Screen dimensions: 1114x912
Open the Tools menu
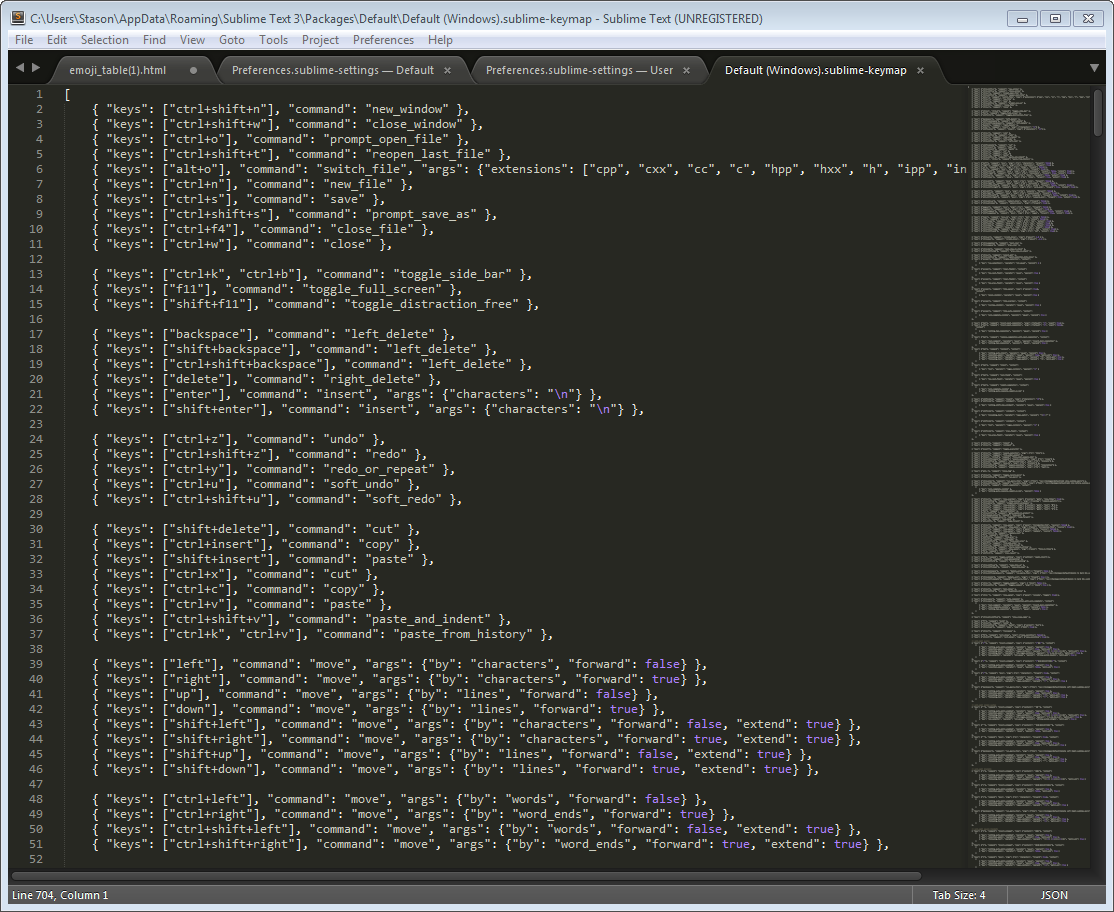[x=274, y=40]
